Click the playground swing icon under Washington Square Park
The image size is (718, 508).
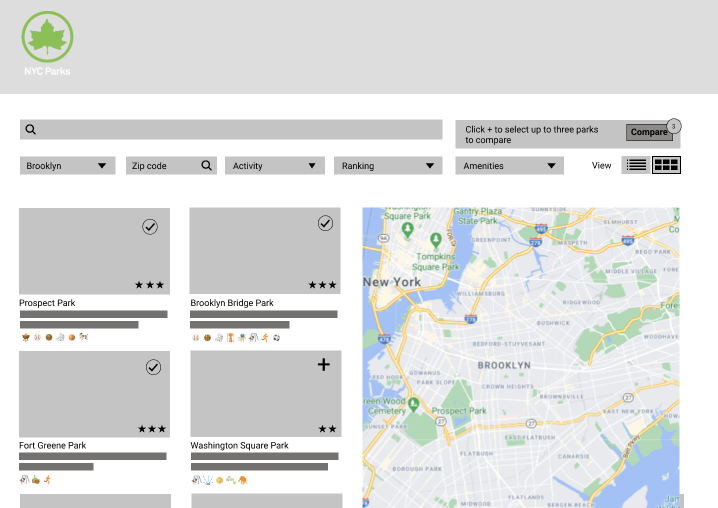point(196,480)
